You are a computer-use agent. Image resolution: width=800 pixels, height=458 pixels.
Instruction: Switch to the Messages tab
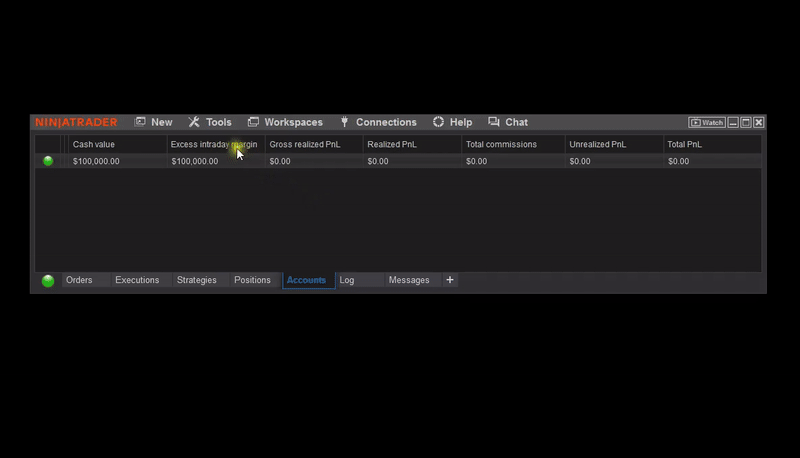click(409, 280)
